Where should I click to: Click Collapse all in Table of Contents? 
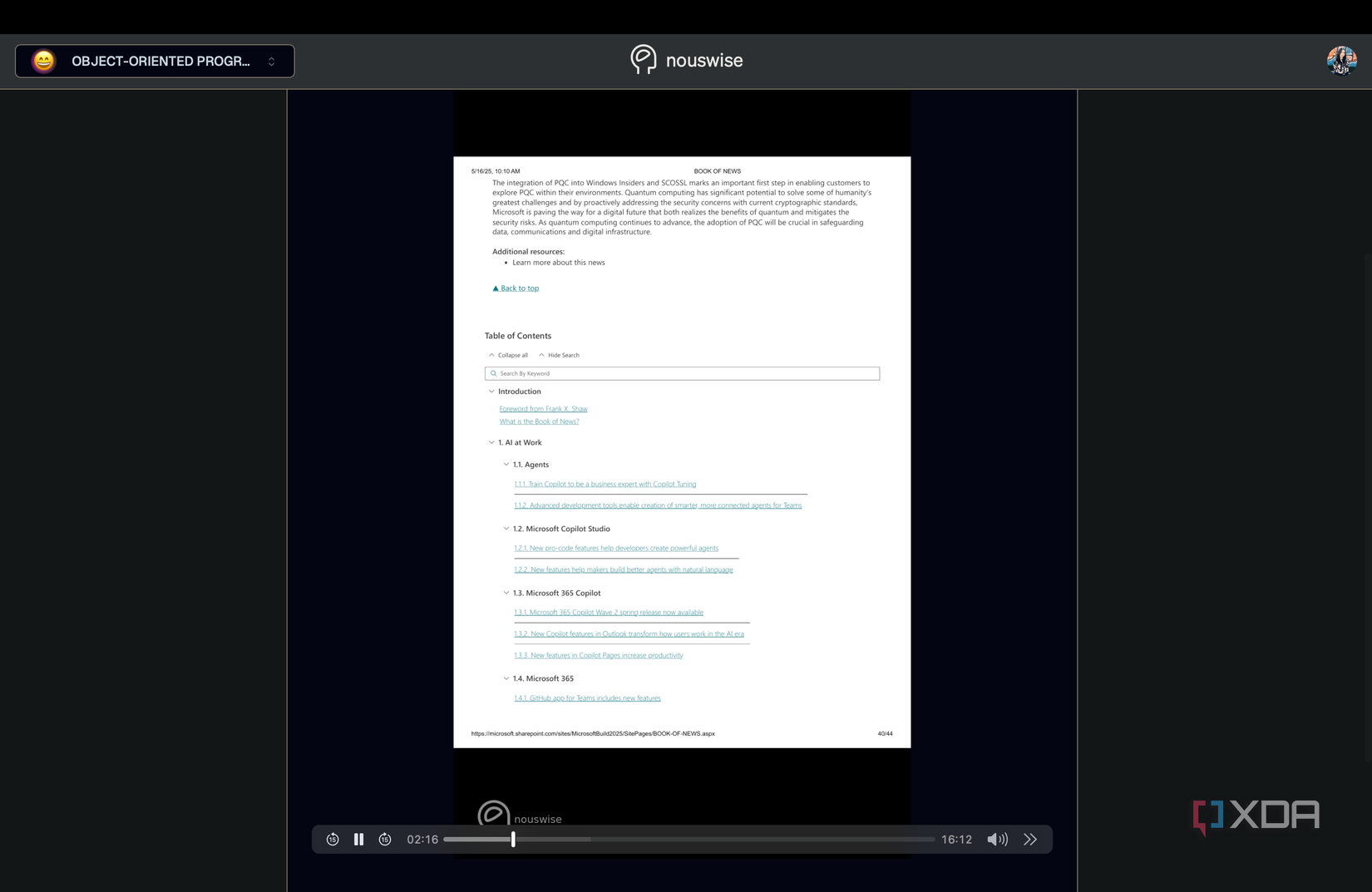[508, 355]
